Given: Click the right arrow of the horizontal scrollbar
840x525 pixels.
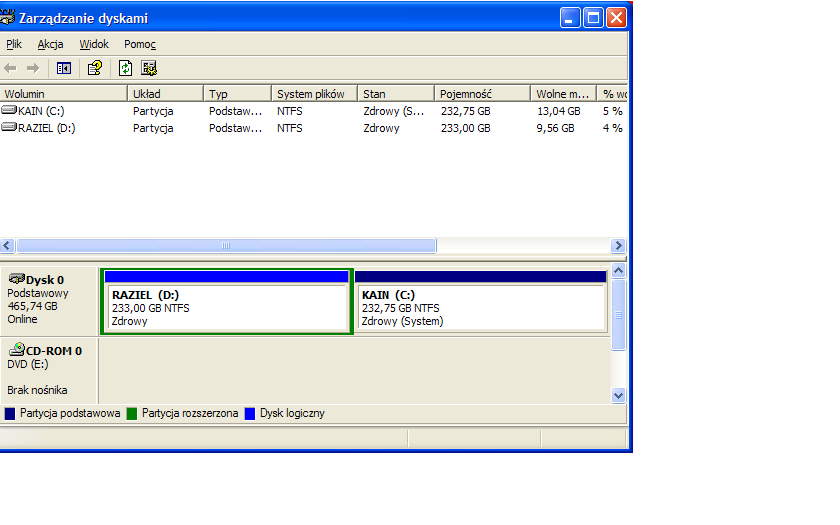Looking at the screenshot, I should [x=618, y=245].
